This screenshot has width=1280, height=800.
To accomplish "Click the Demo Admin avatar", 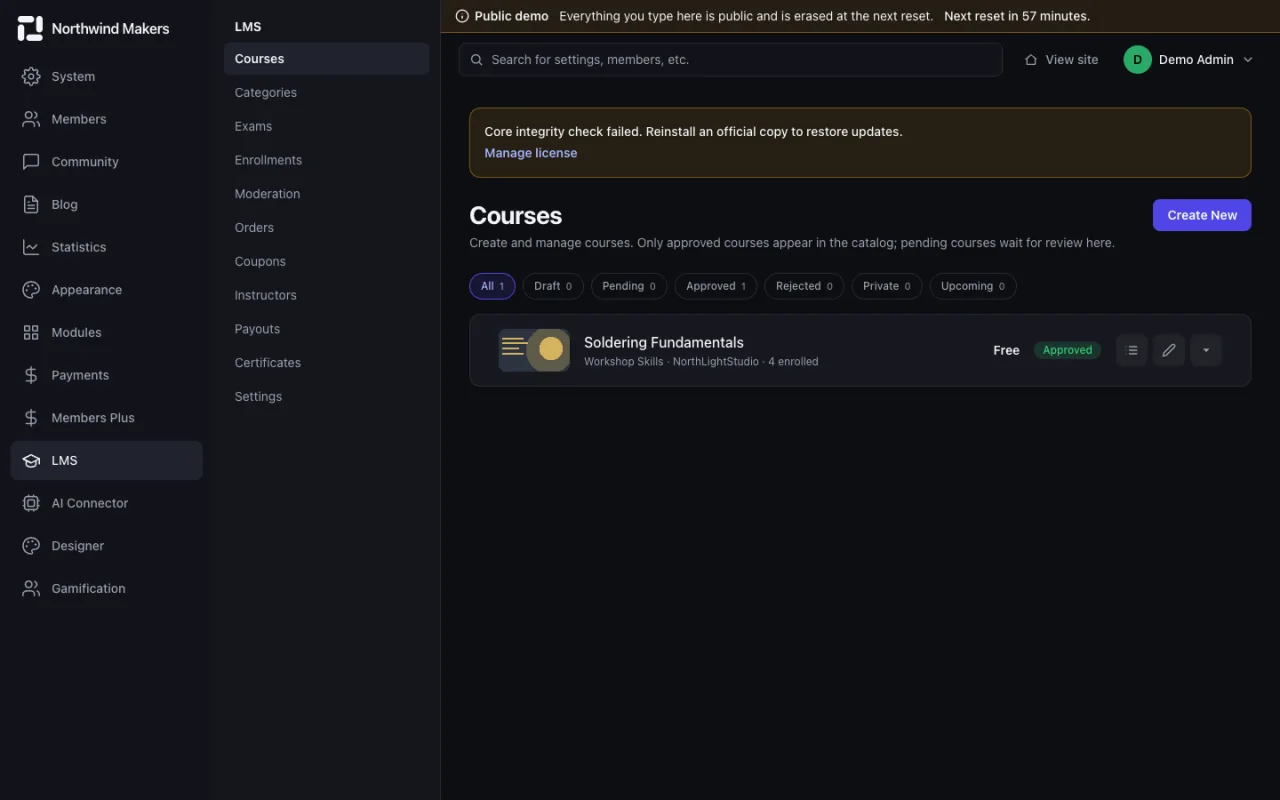I will pyautogui.click(x=1137, y=60).
